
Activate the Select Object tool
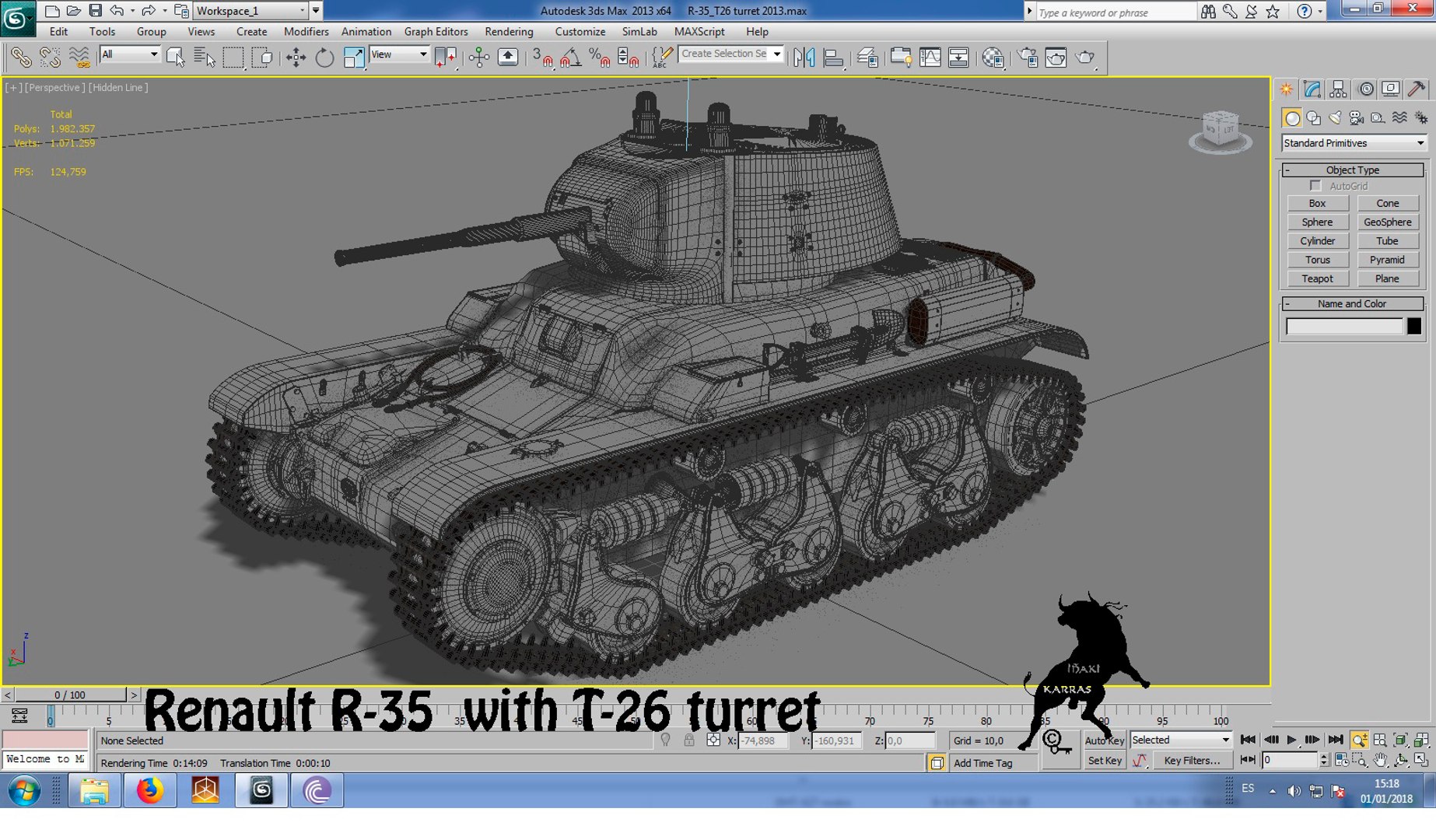(x=176, y=57)
